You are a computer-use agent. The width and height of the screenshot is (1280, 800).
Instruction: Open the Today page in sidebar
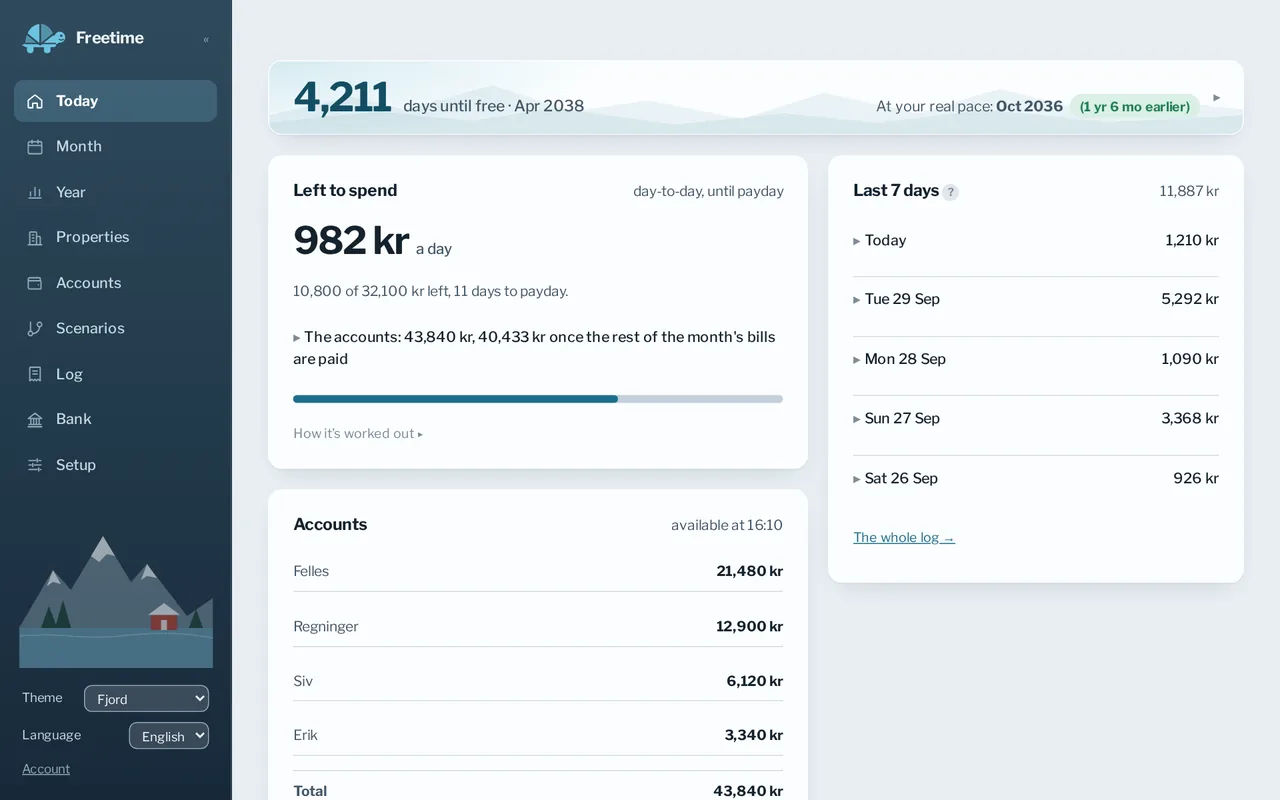(x=115, y=101)
